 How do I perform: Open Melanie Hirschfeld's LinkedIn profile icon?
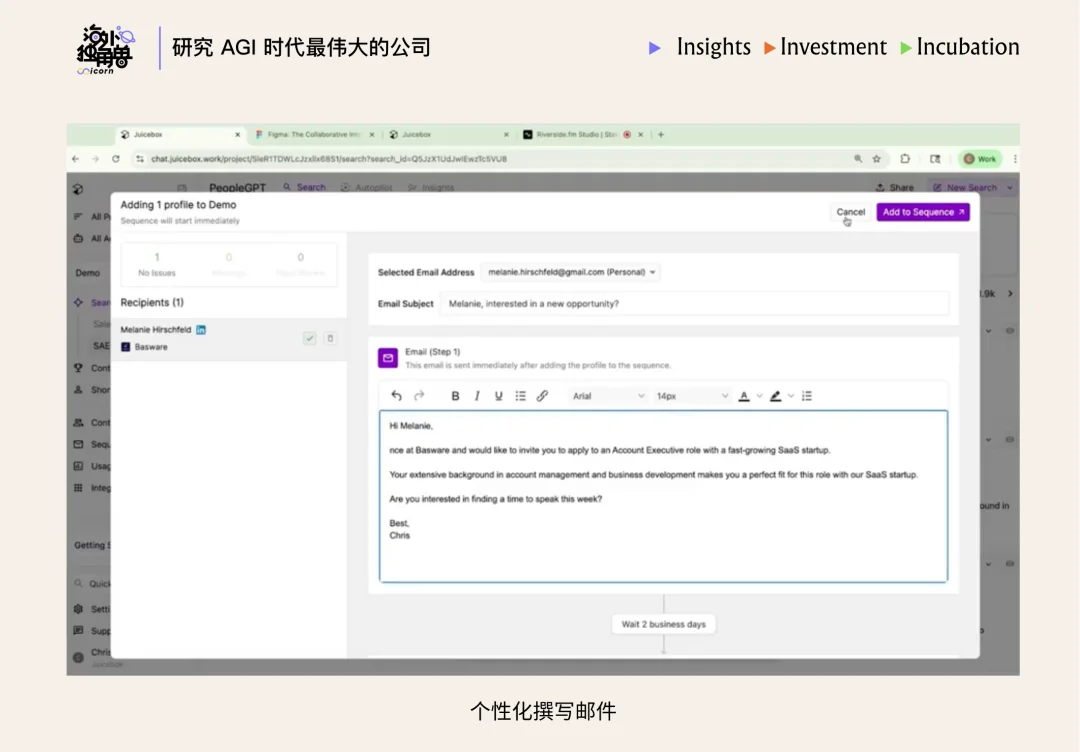tap(201, 328)
